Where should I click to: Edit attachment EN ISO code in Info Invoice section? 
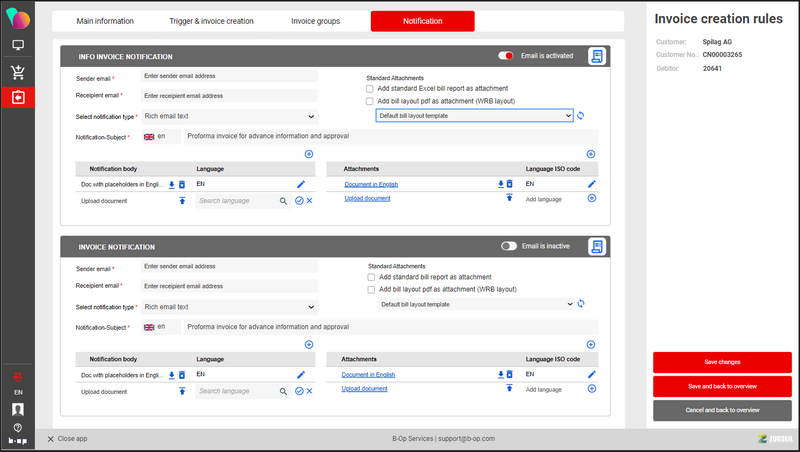592,184
